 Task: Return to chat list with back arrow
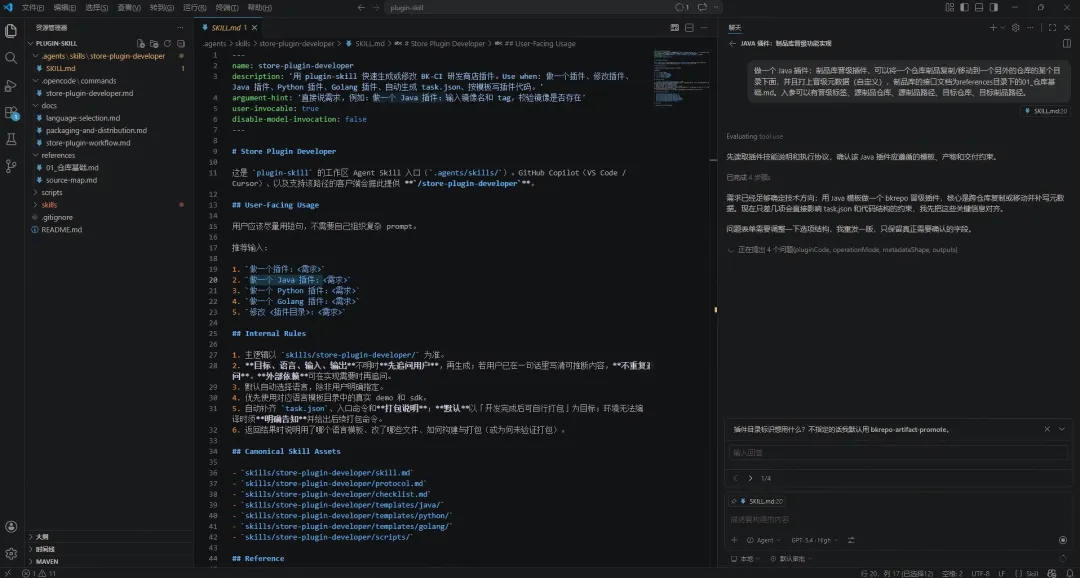(x=731, y=43)
